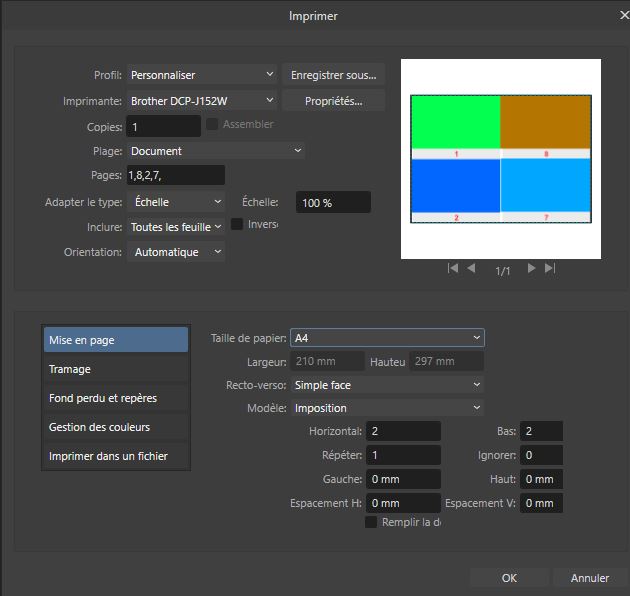Open the Modèle dropdown
630x596 pixels.
tap(387, 408)
